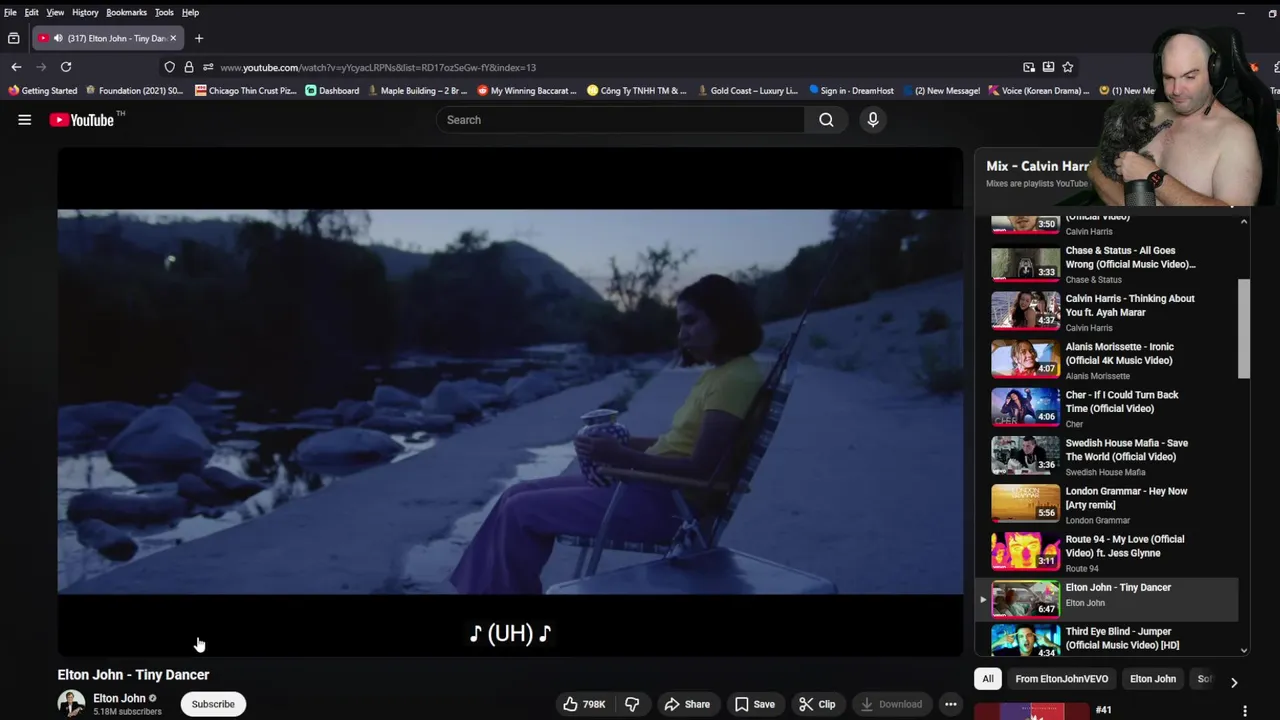Open the site security shield icon

point(169,67)
